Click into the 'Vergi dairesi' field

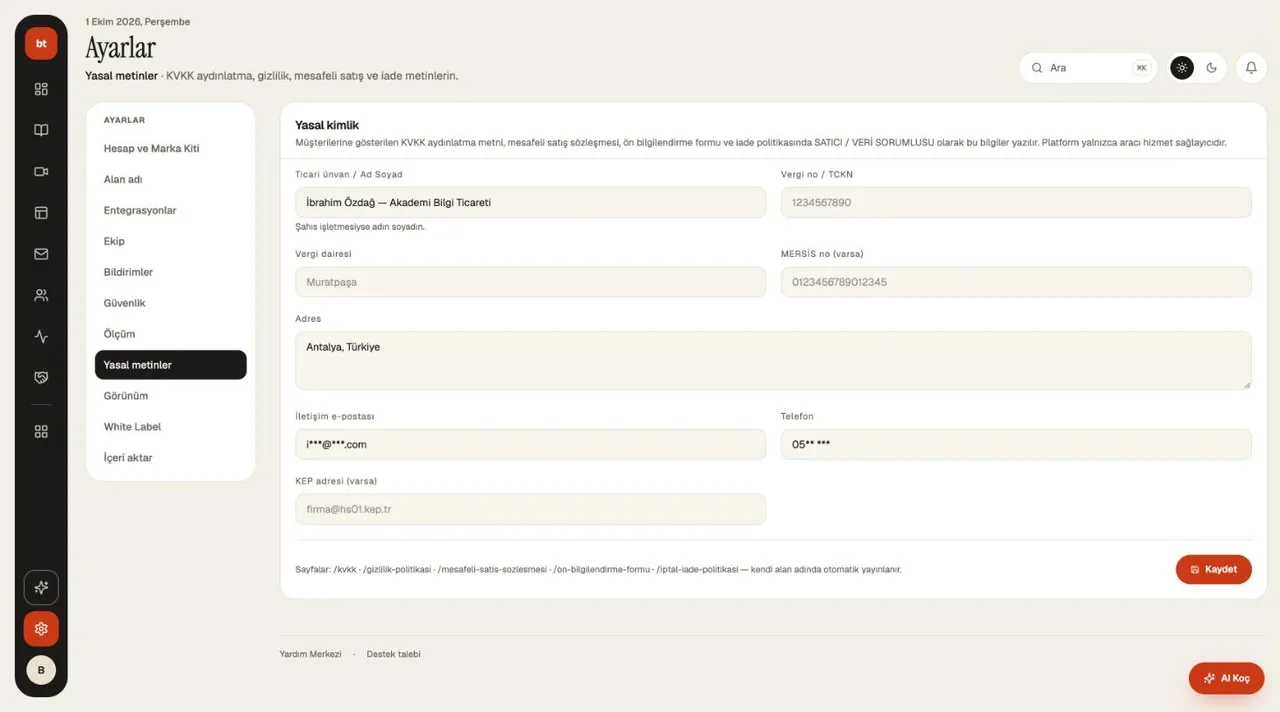(531, 282)
